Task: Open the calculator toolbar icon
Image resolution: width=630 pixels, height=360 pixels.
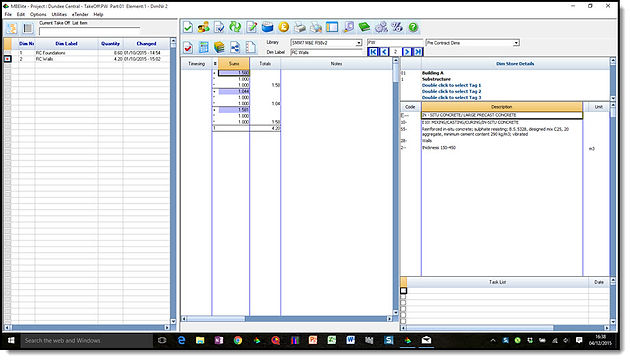Action: pyautogui.click(x=204, y=47)
